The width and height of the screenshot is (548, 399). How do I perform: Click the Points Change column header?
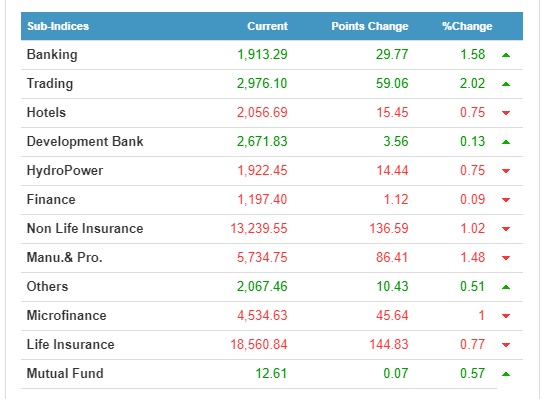370,26
